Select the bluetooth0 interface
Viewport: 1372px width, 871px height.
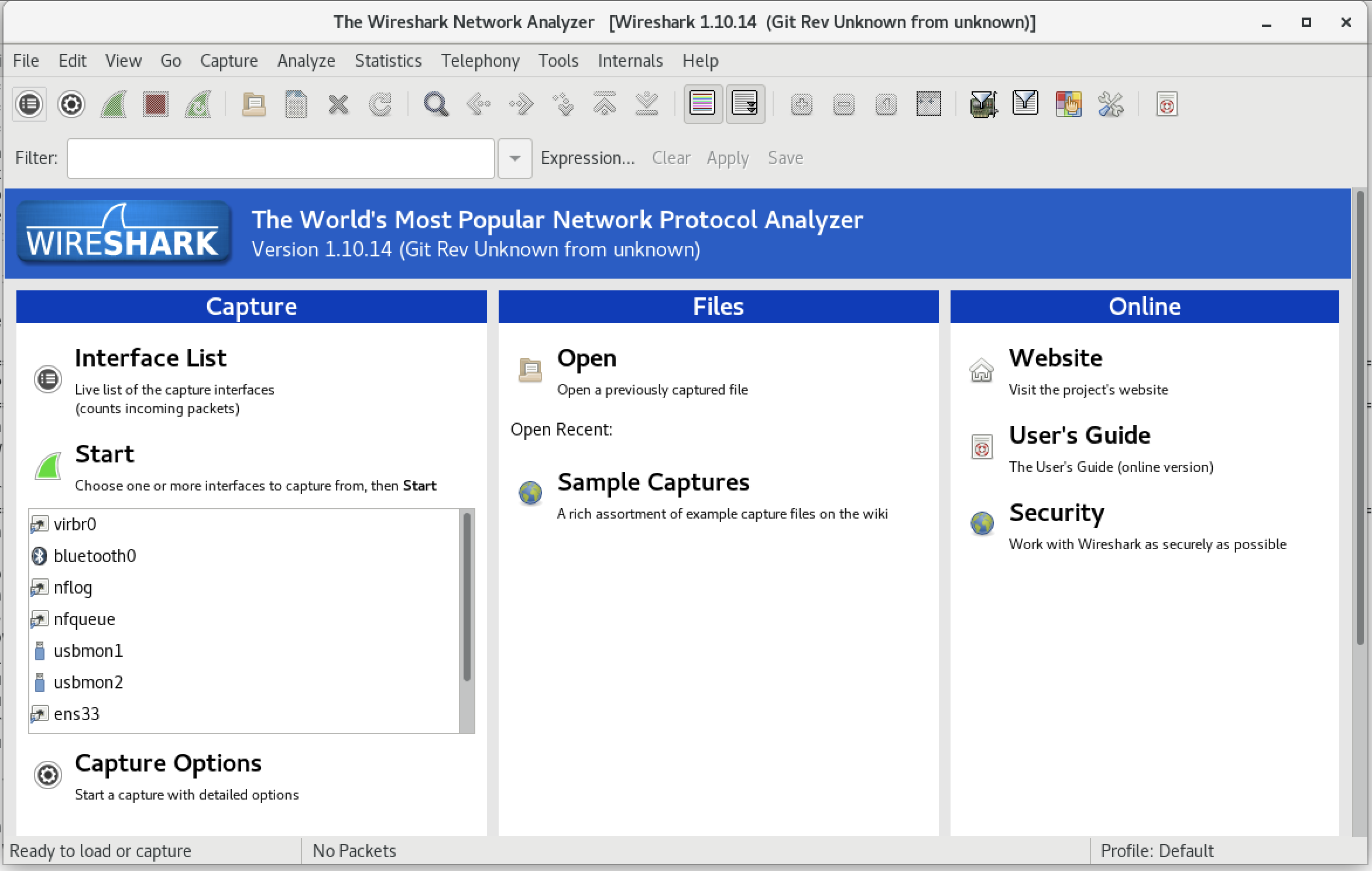coord(244,556)
